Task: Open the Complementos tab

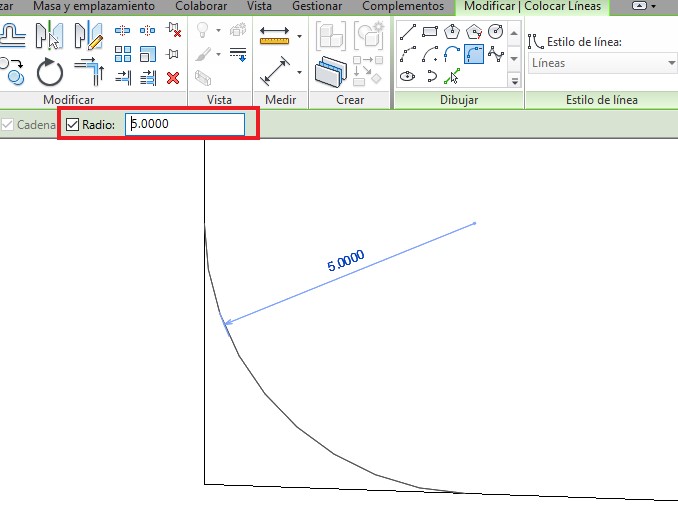Action: pos(403,7)
